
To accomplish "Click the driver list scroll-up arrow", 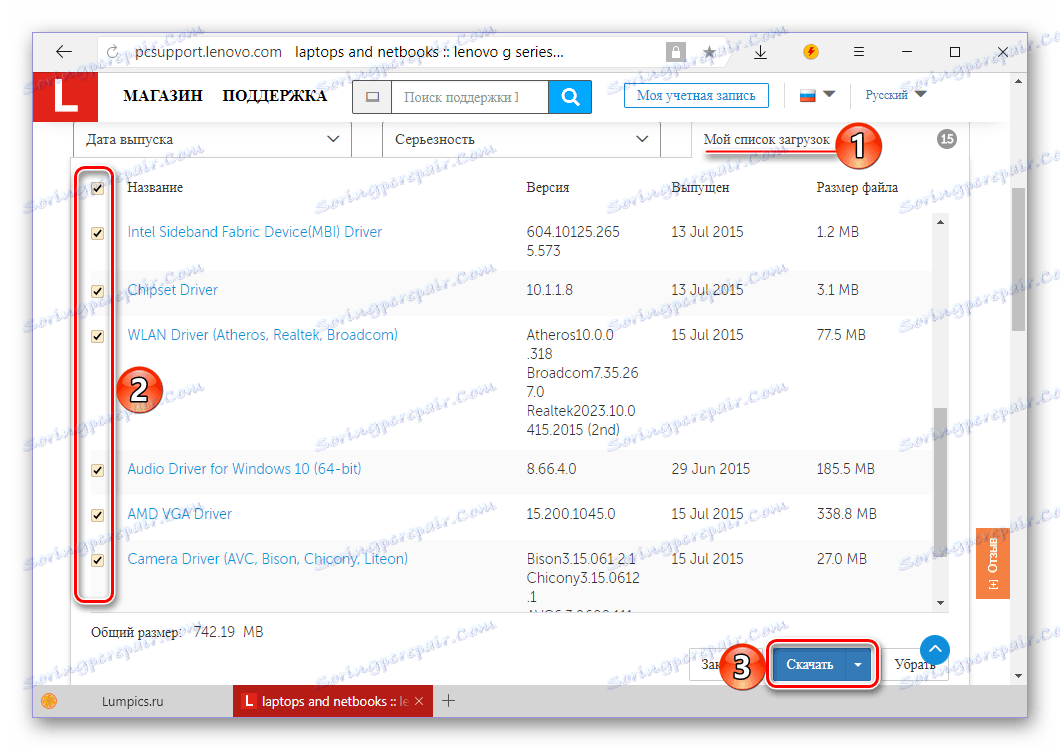I will pos(940,222).
